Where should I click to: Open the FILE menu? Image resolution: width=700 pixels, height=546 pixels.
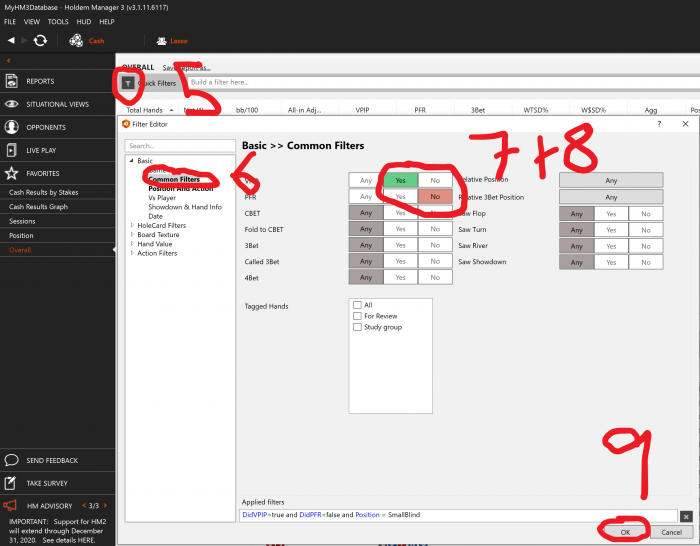pyautogui.click(x=10, y=21)
